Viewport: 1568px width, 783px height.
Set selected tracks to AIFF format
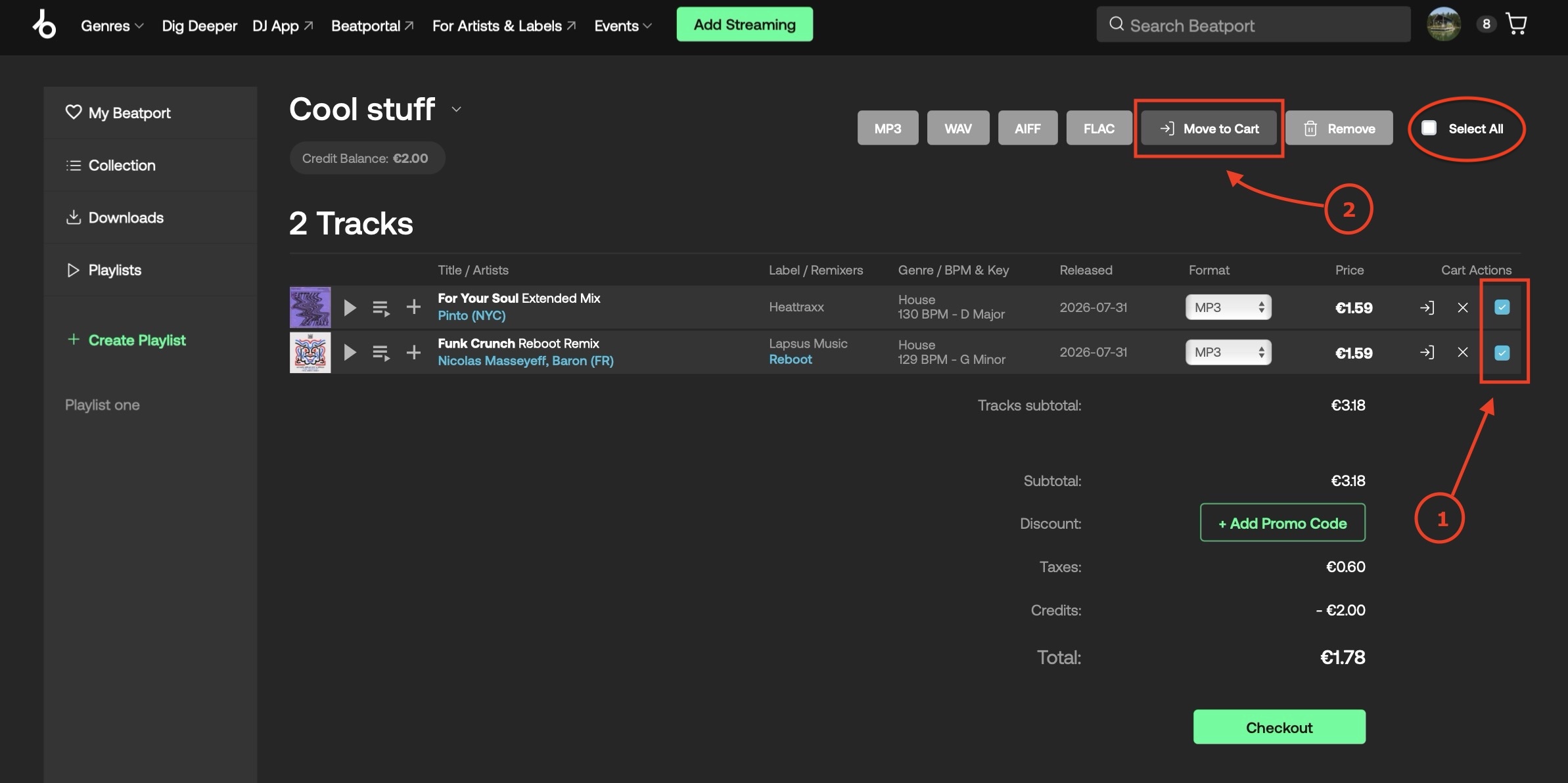coord(1028,128)
